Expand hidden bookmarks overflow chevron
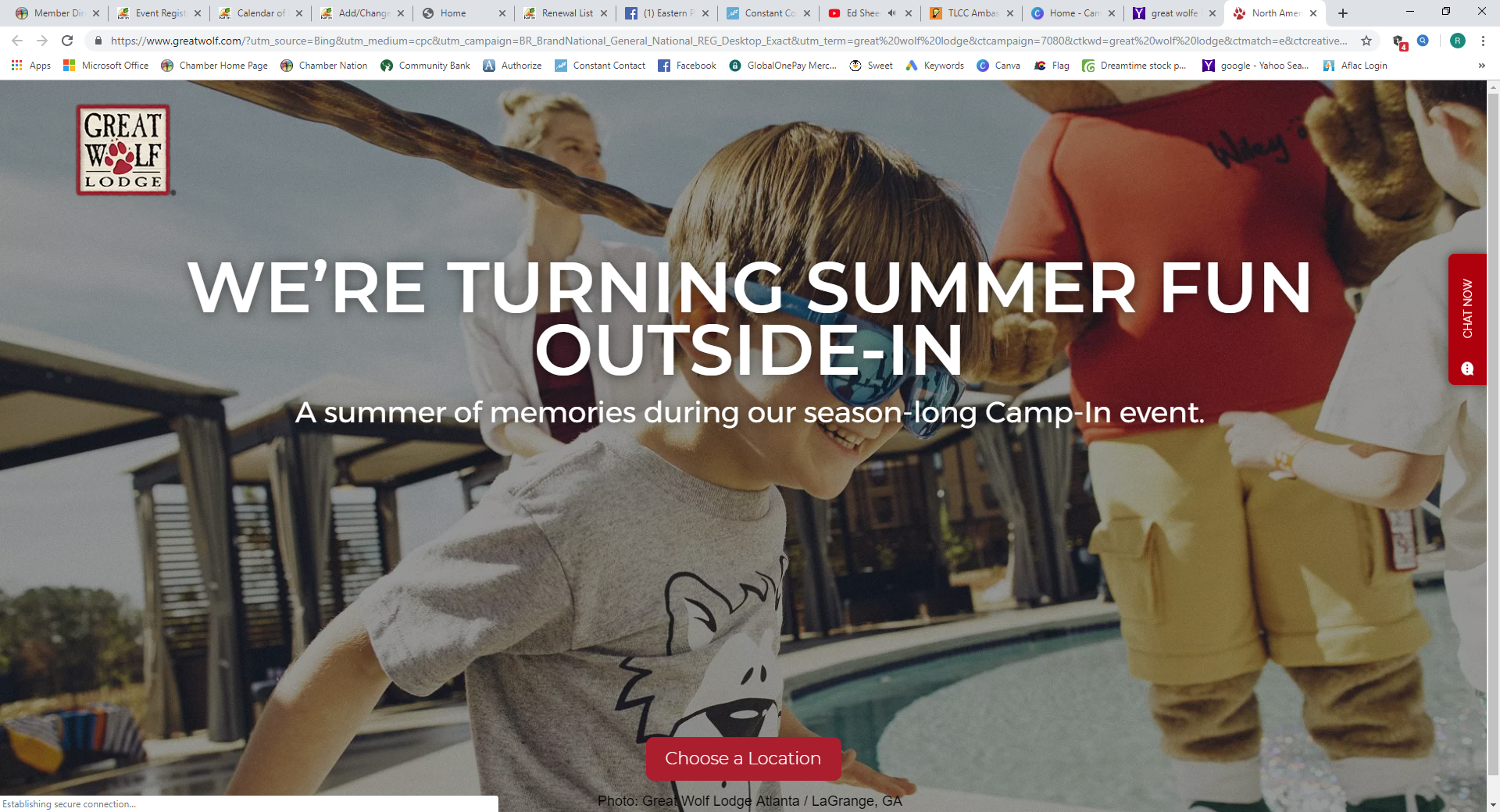This screenshot has height=812, width=1500. 1482,66
